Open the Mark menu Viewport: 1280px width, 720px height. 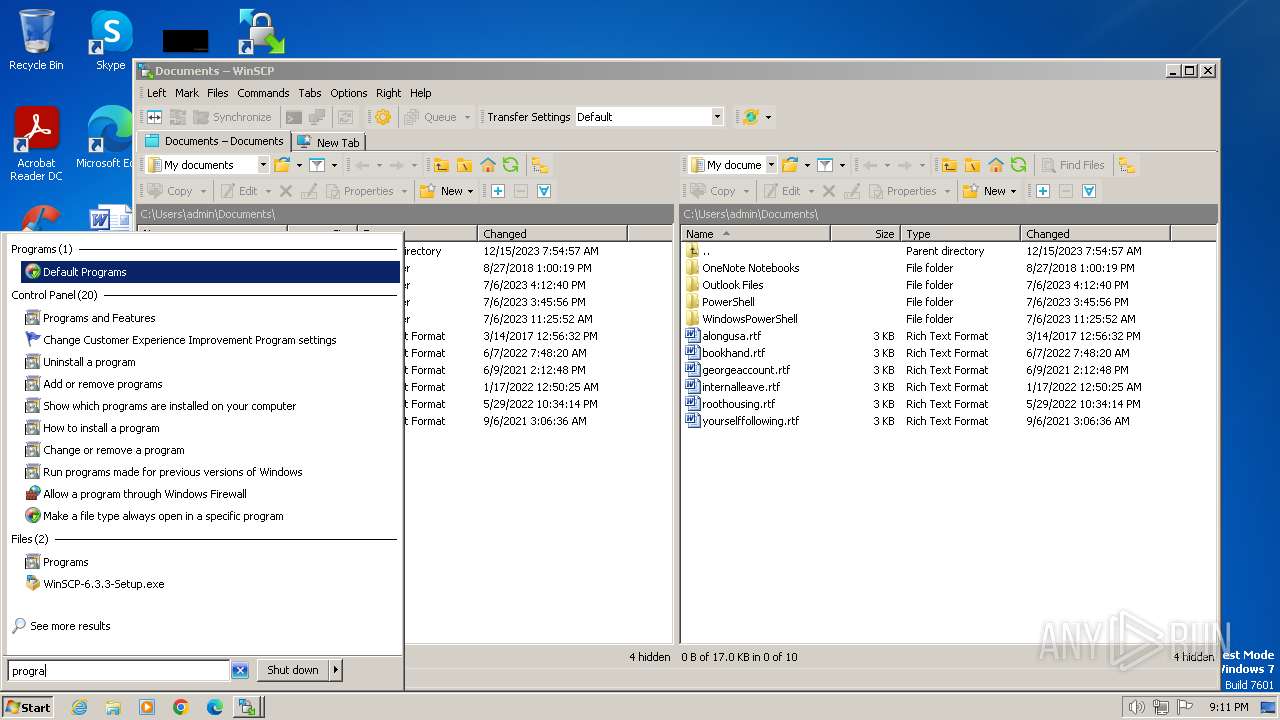coord(187,93)
